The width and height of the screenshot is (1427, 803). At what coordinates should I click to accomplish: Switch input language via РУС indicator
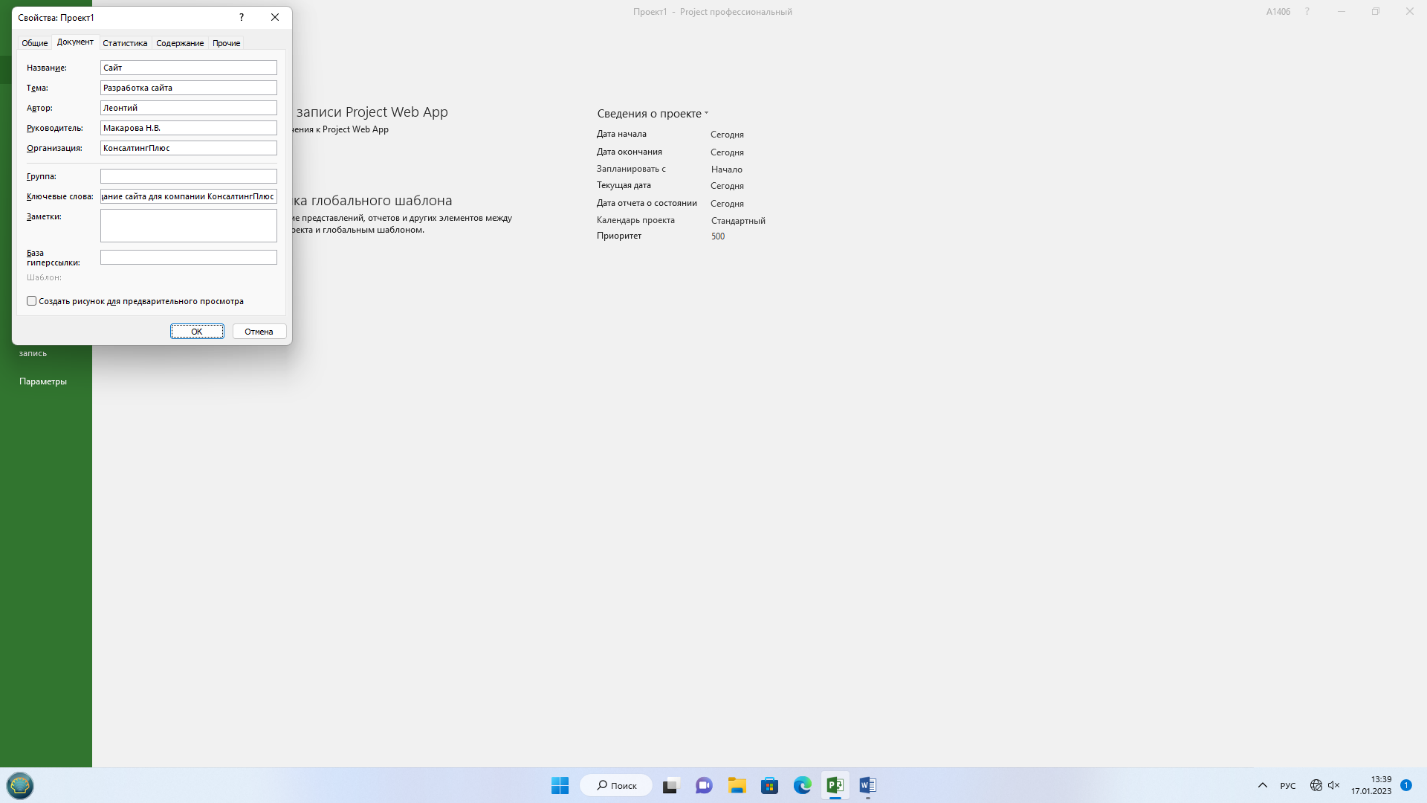(1288, 786)
